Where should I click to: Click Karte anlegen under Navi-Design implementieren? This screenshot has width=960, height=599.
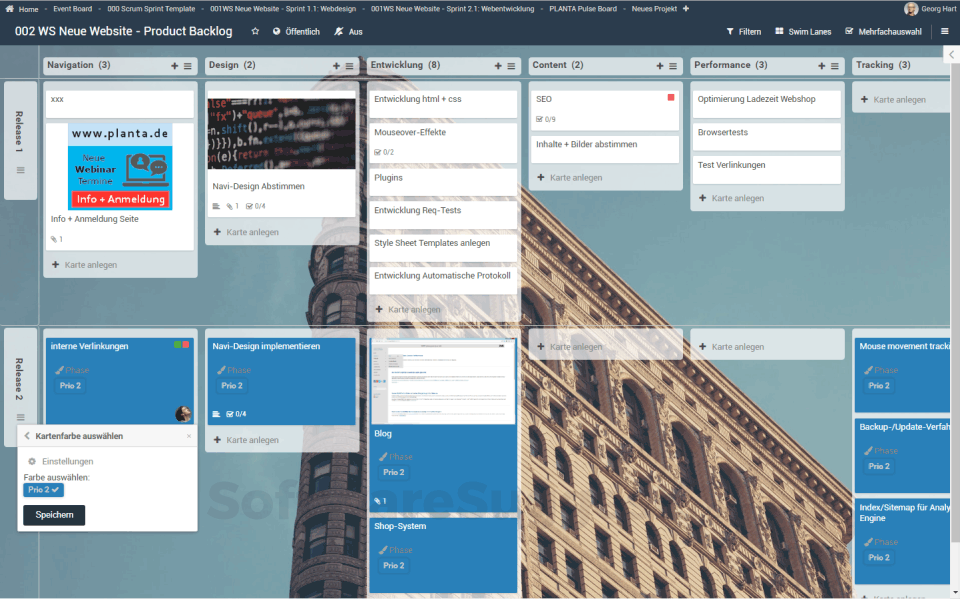[x=246, y=440]
